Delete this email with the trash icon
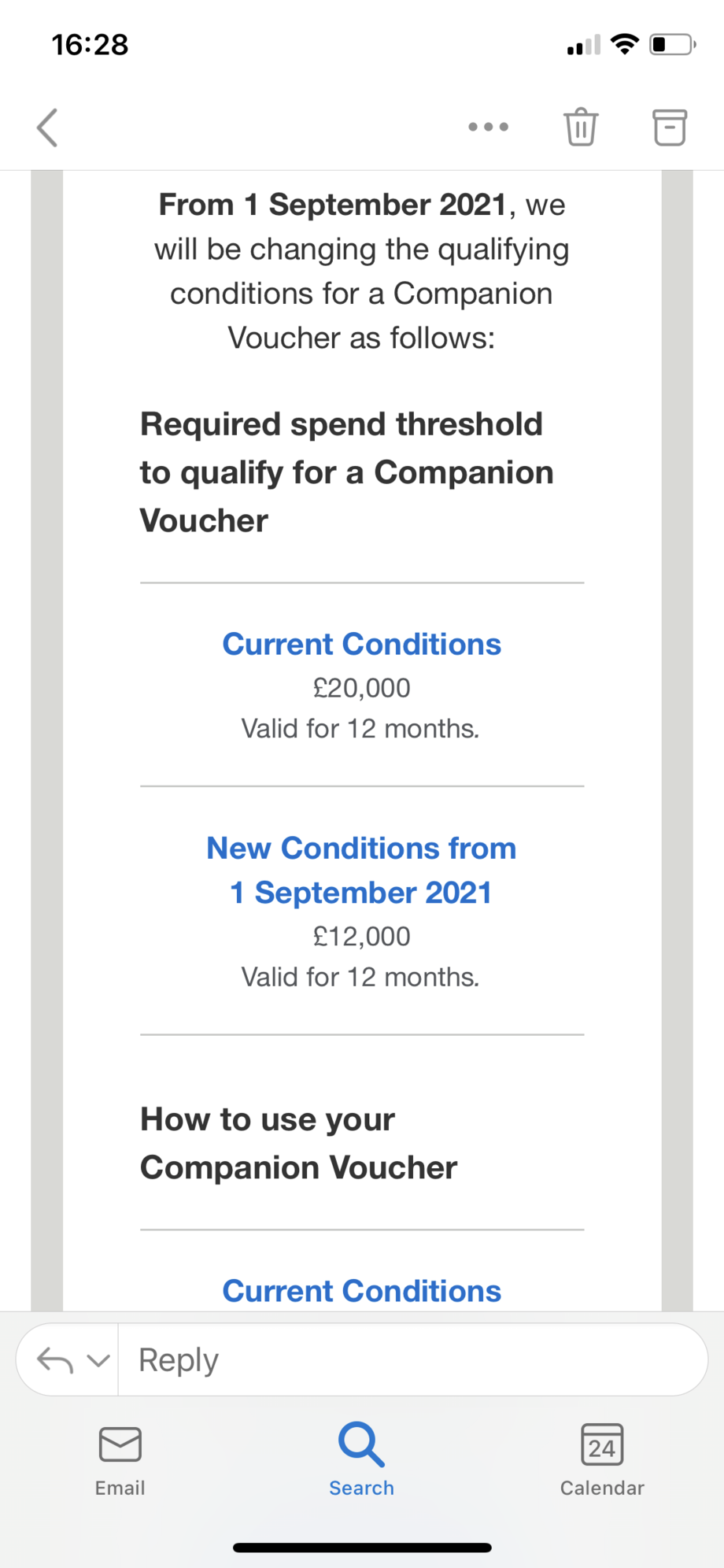Image resolution: width=724 pixels, height=1568 pixels. 581,127
